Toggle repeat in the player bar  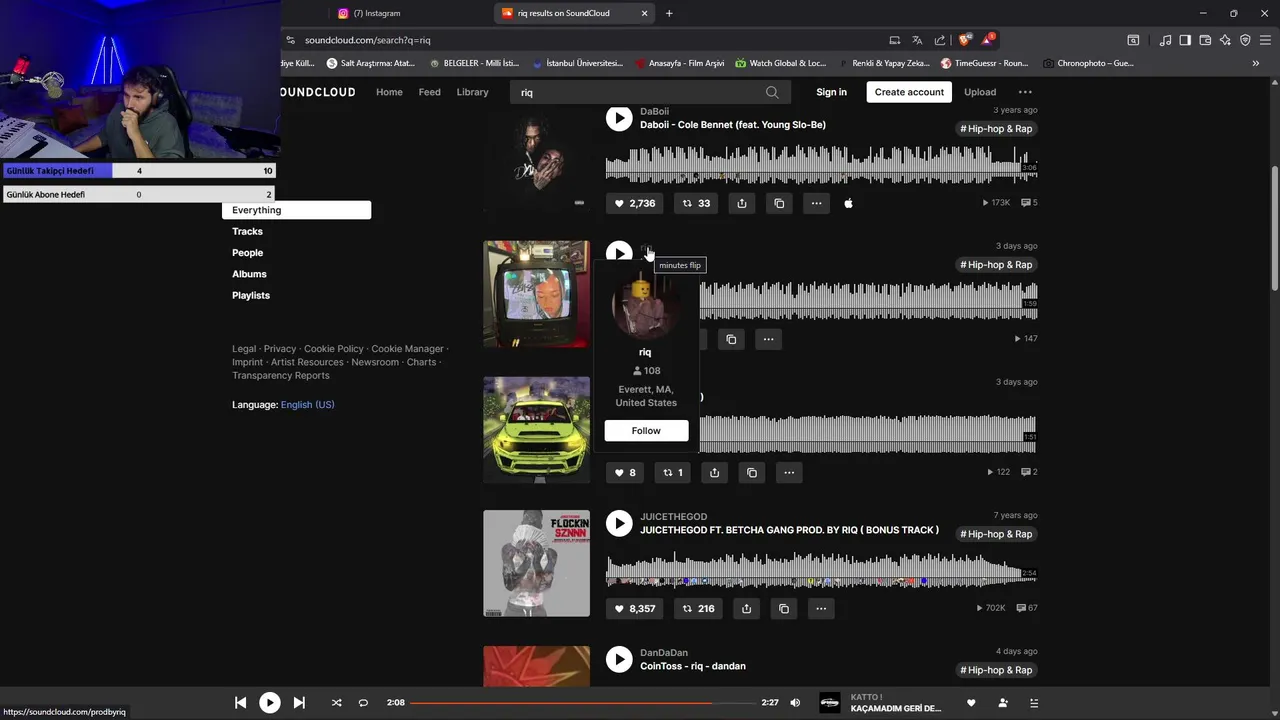pyautogui.click(x=363, y=703)
